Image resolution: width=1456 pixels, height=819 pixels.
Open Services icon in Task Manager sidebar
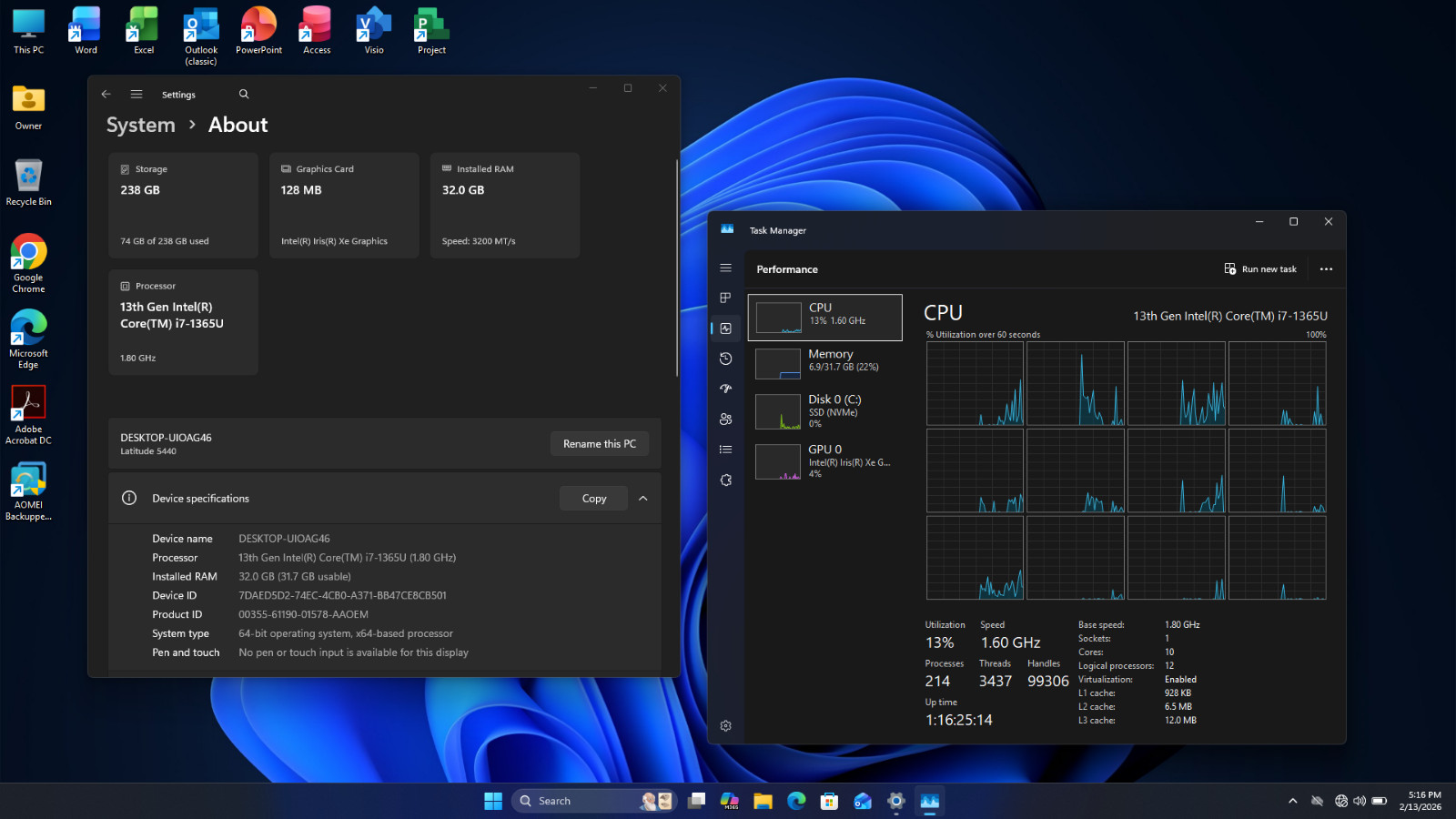pyautogui.click(x=725, y=480)
